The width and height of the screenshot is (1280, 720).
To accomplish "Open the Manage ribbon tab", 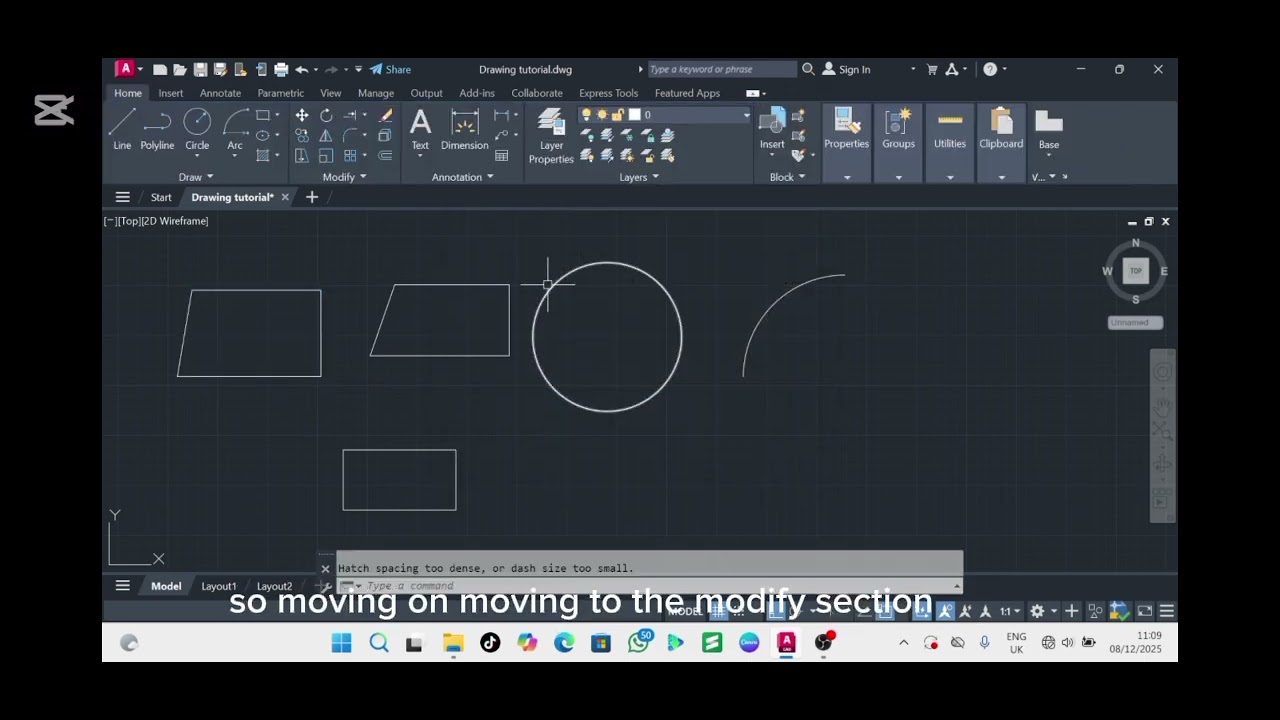I will [x=376, y=93].
